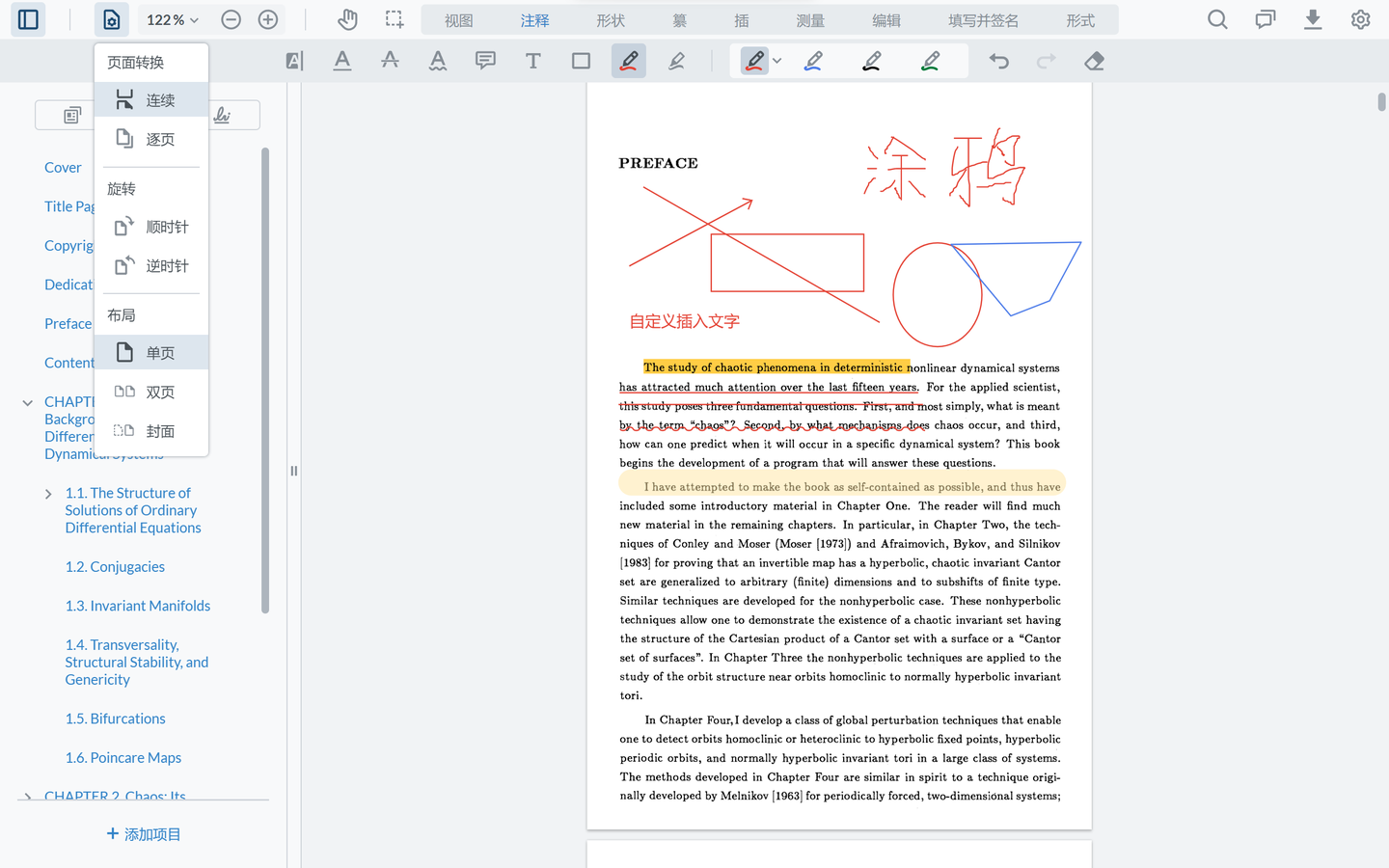This screenshot has height=868, width=1389.
Task: Select the highlighter pen tool
Action: tap(677, 60)
